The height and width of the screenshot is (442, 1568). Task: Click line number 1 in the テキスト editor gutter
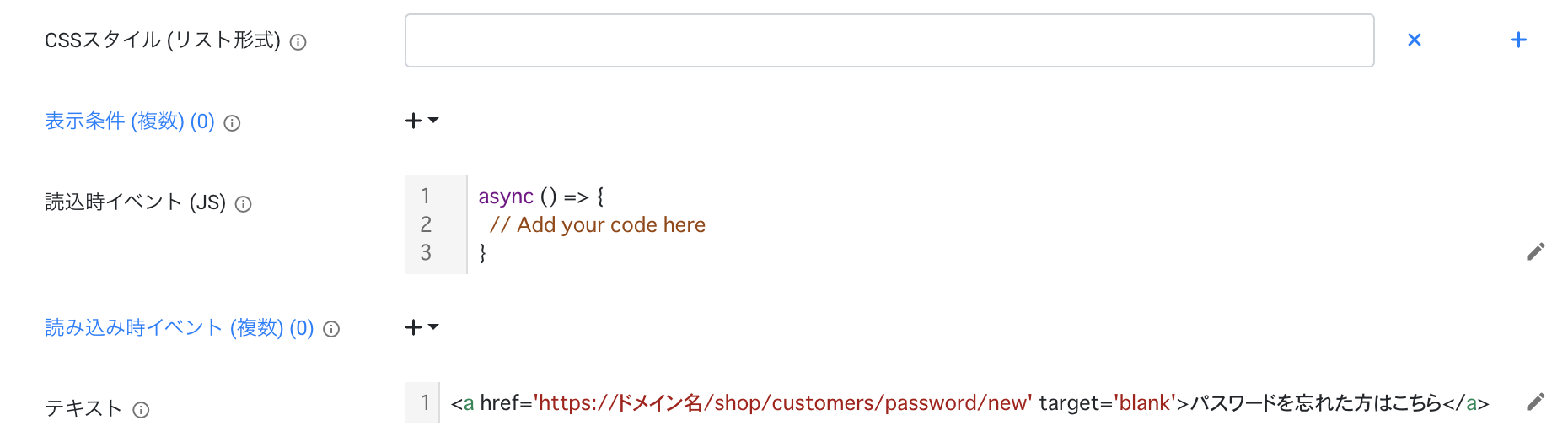pyautogui.click(x=425, y=403)
